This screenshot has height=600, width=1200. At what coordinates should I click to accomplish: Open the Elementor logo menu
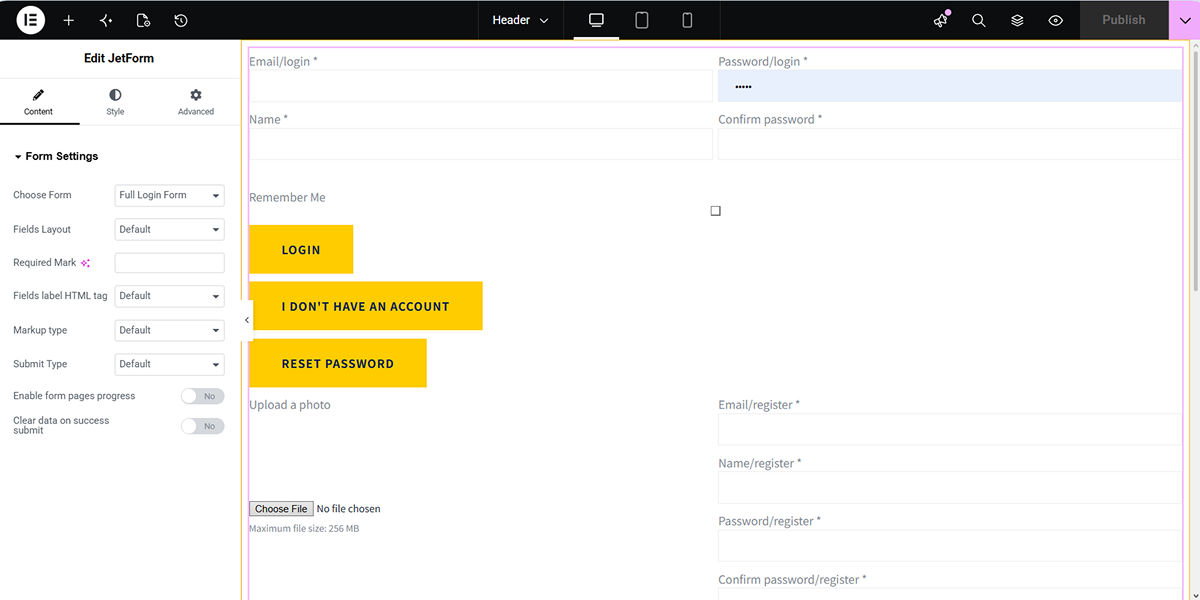[30, 20]
